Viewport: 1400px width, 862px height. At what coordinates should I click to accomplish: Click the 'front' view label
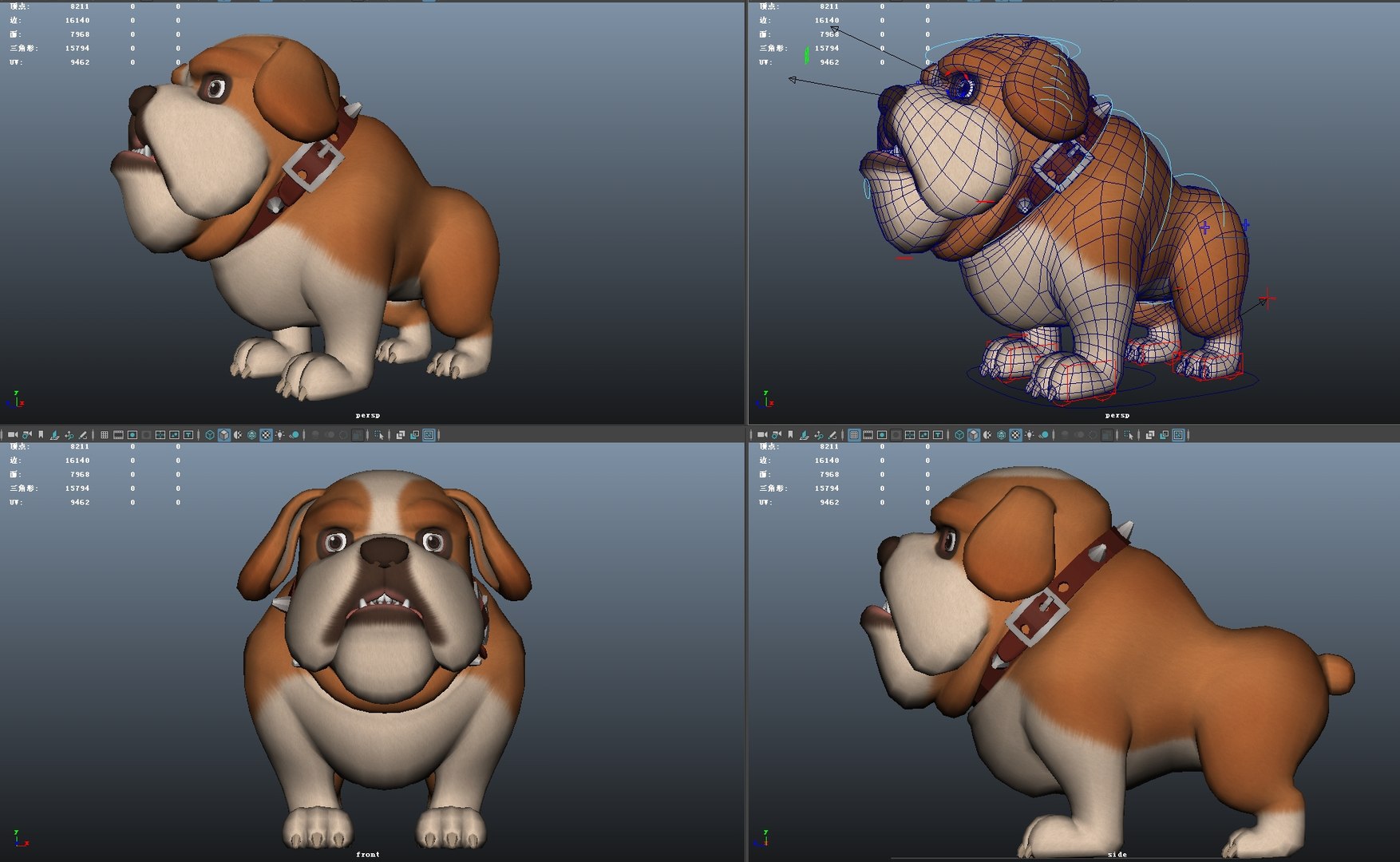click(x=368, y=854)
